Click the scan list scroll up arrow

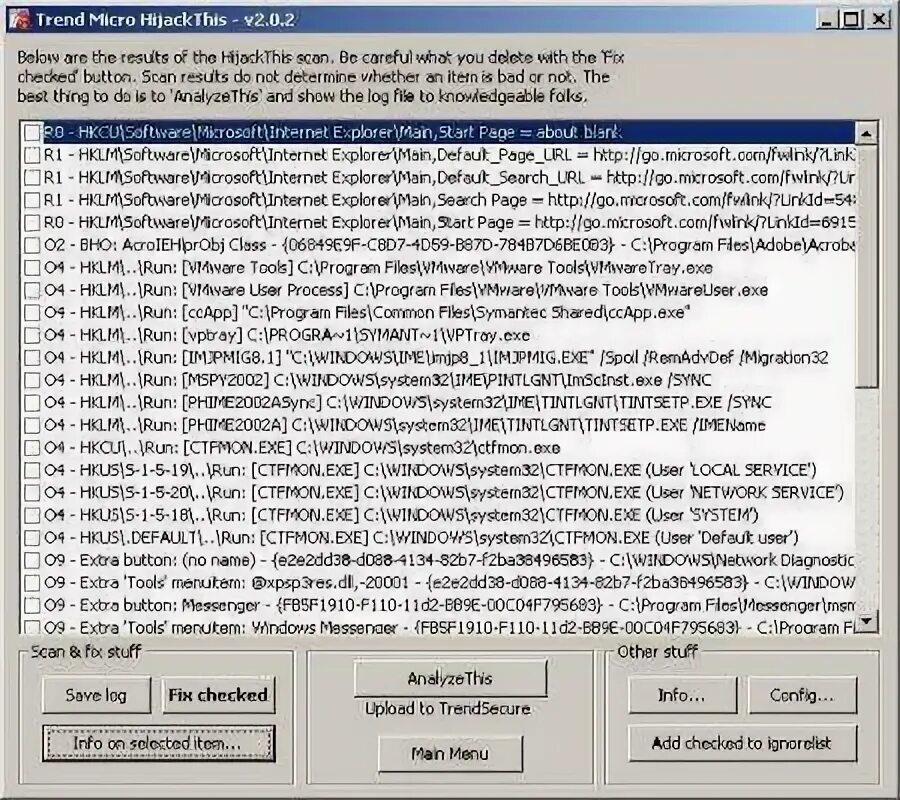coord(866,134)
